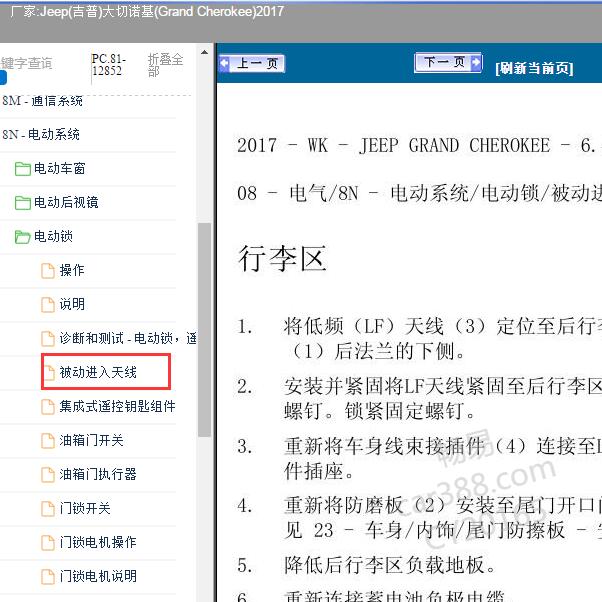Click the document icon beside 油箱门开关
This screenshot has width=602, height=602.
48,441
